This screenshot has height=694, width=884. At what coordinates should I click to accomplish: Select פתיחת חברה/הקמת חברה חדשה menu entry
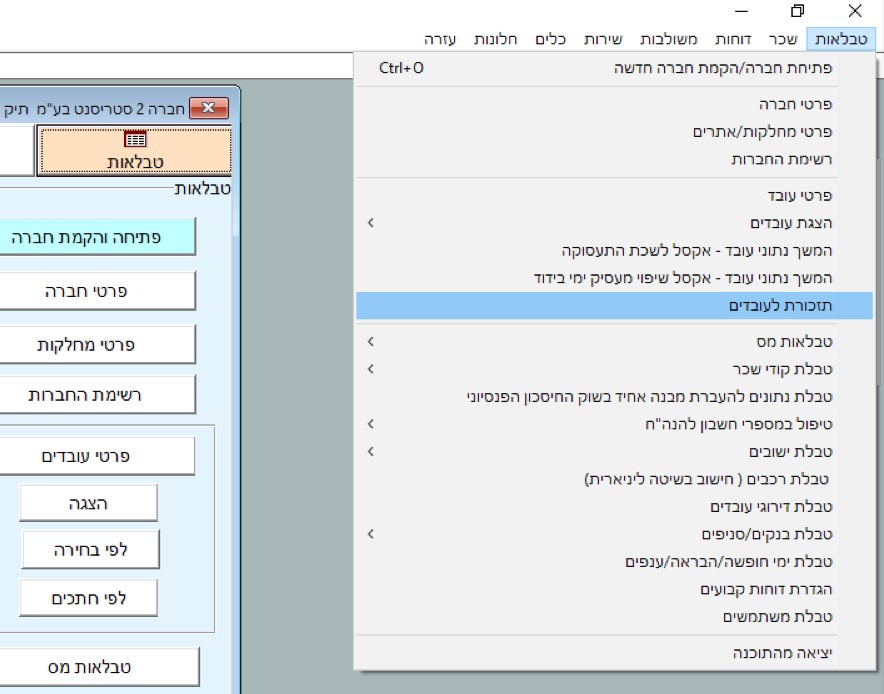(615, 68)
